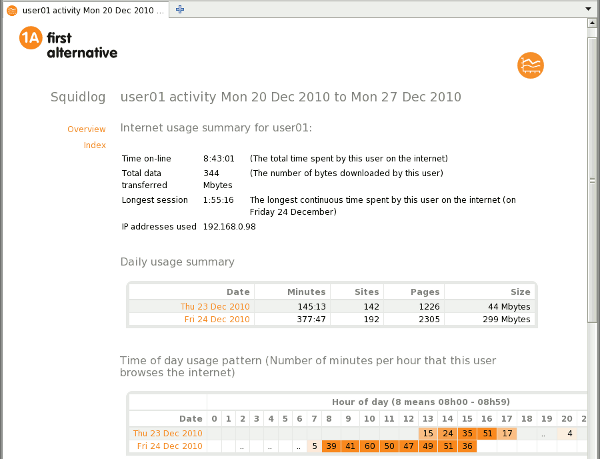Click the 60 minutes cell at hour 10
The image size is (600, 459).
point(370,446)
